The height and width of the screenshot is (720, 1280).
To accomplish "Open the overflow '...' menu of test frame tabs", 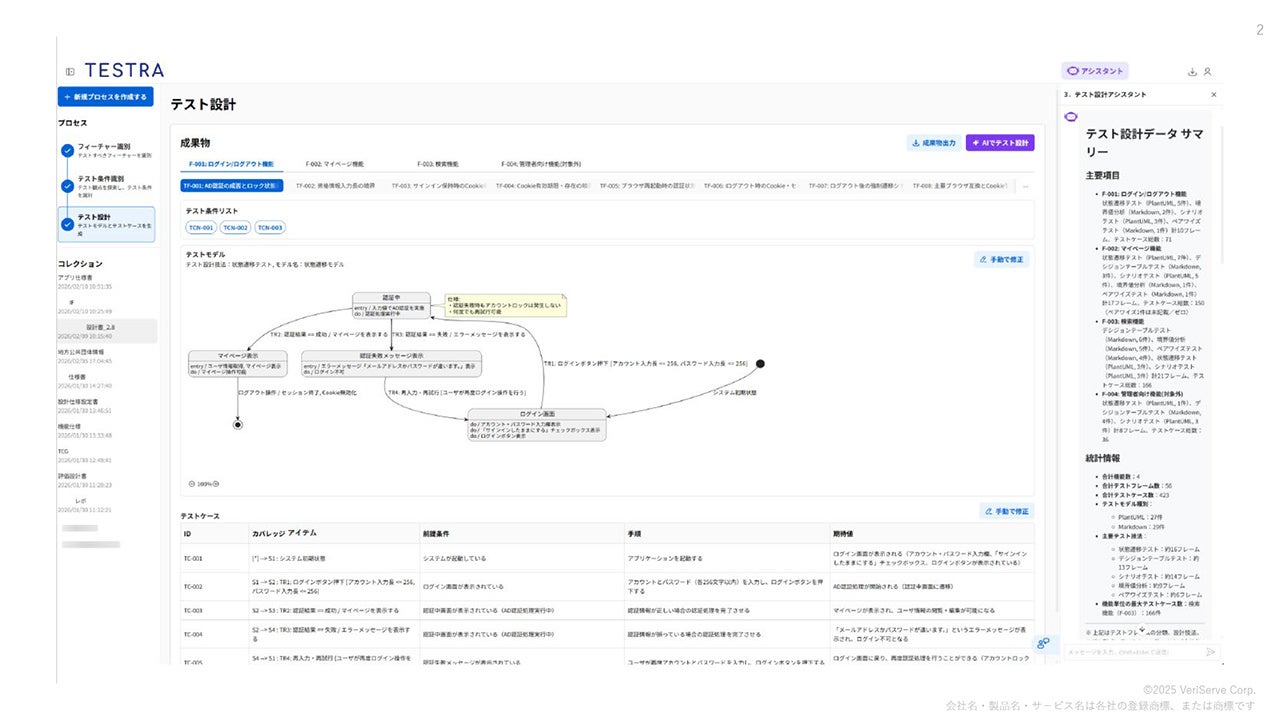I will pos(1025,186).
